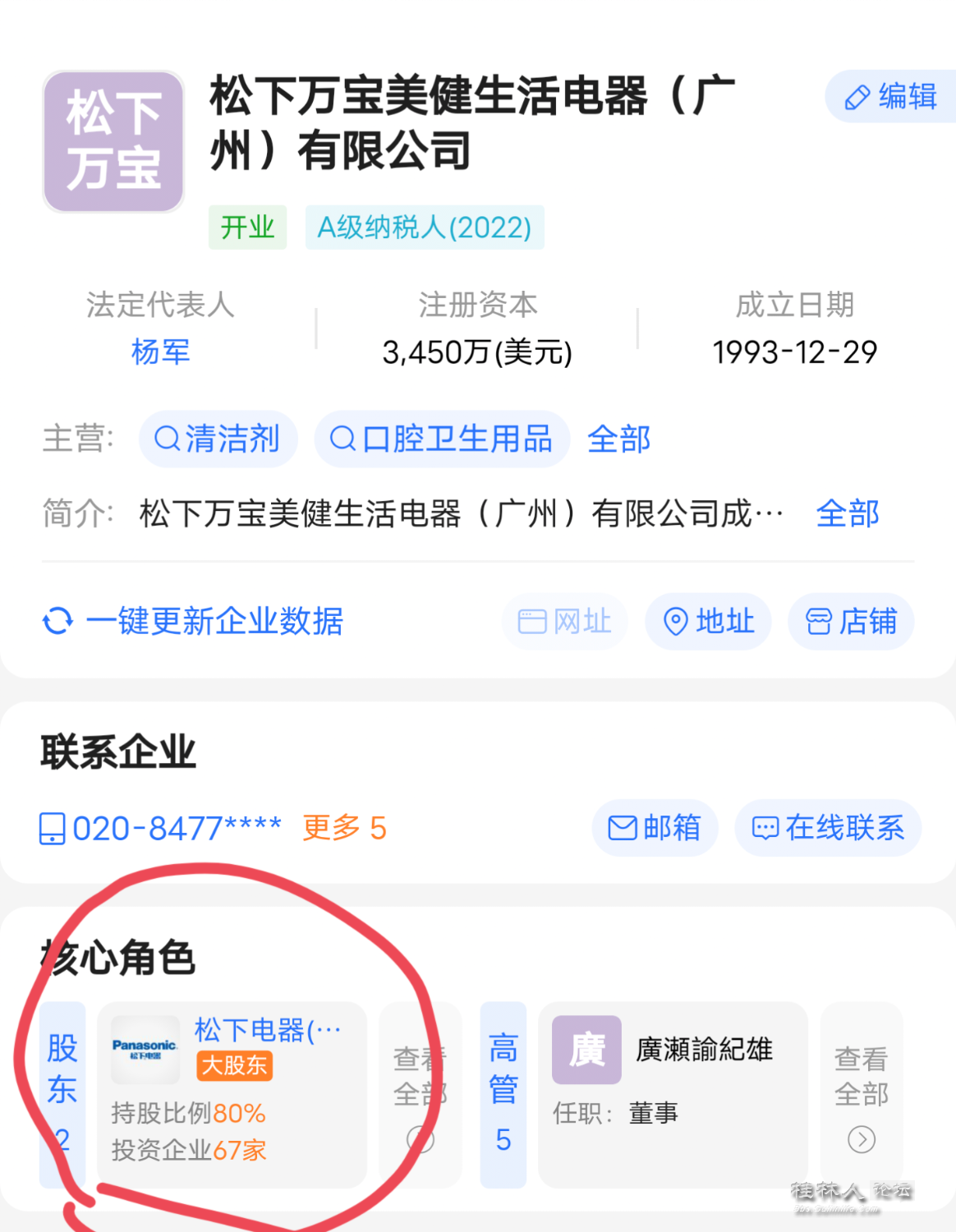Image resolution: width=956 pixels, height=1232 pixels.
Task: Start 在线联系 online chat
Action: click(x=828, y=827)
